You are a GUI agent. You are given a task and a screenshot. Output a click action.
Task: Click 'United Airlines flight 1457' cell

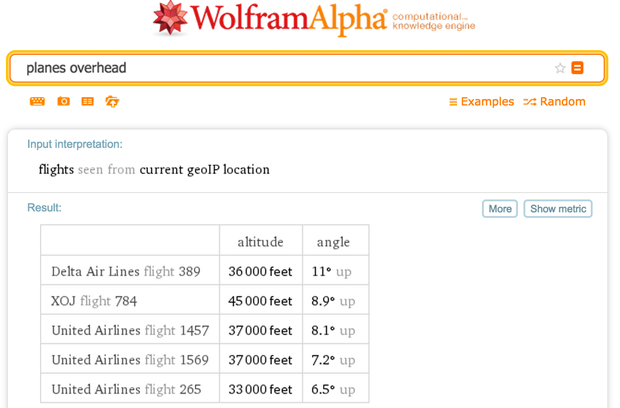coord(130,329)
